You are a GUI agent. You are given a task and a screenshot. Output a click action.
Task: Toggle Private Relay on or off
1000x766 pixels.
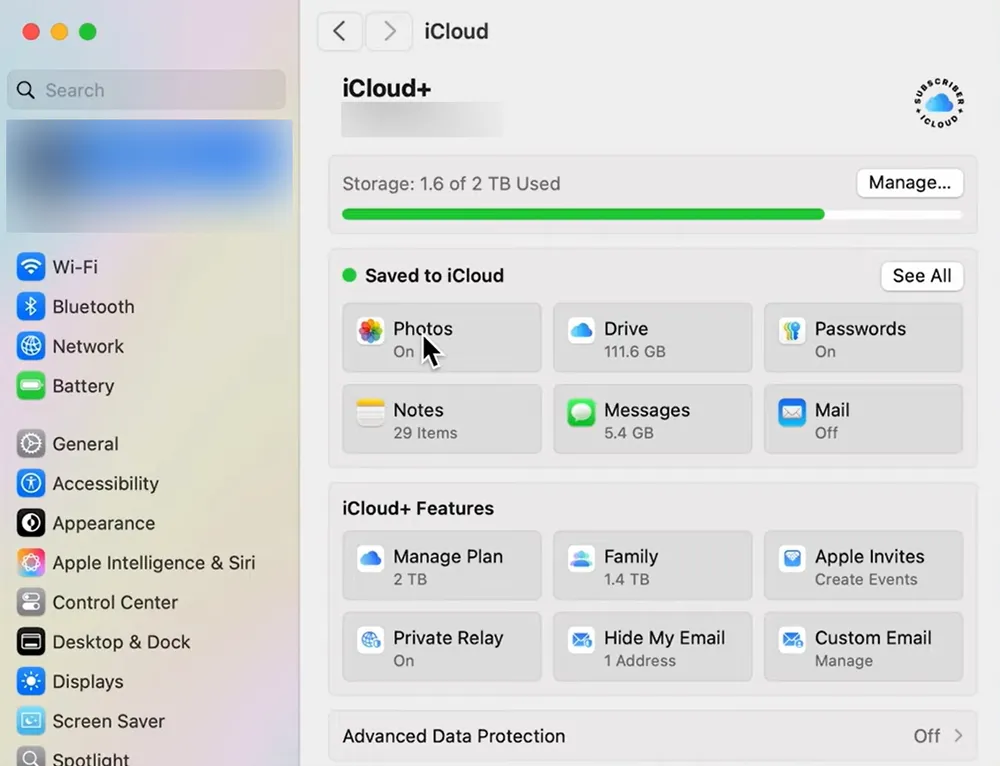pyautogui.click(x=441, y=647)
